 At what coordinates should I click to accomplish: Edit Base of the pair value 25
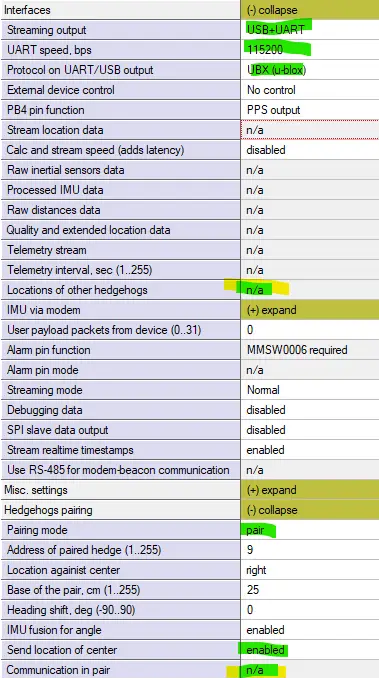310,590
